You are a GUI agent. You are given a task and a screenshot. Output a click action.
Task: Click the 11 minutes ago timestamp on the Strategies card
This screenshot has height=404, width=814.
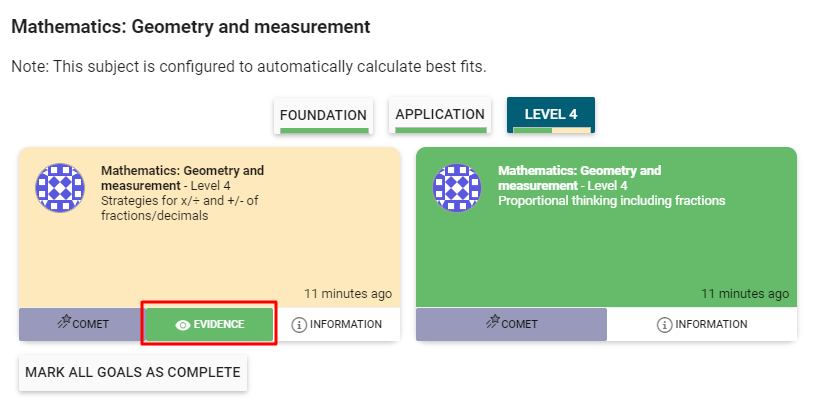tap(348, 294)
